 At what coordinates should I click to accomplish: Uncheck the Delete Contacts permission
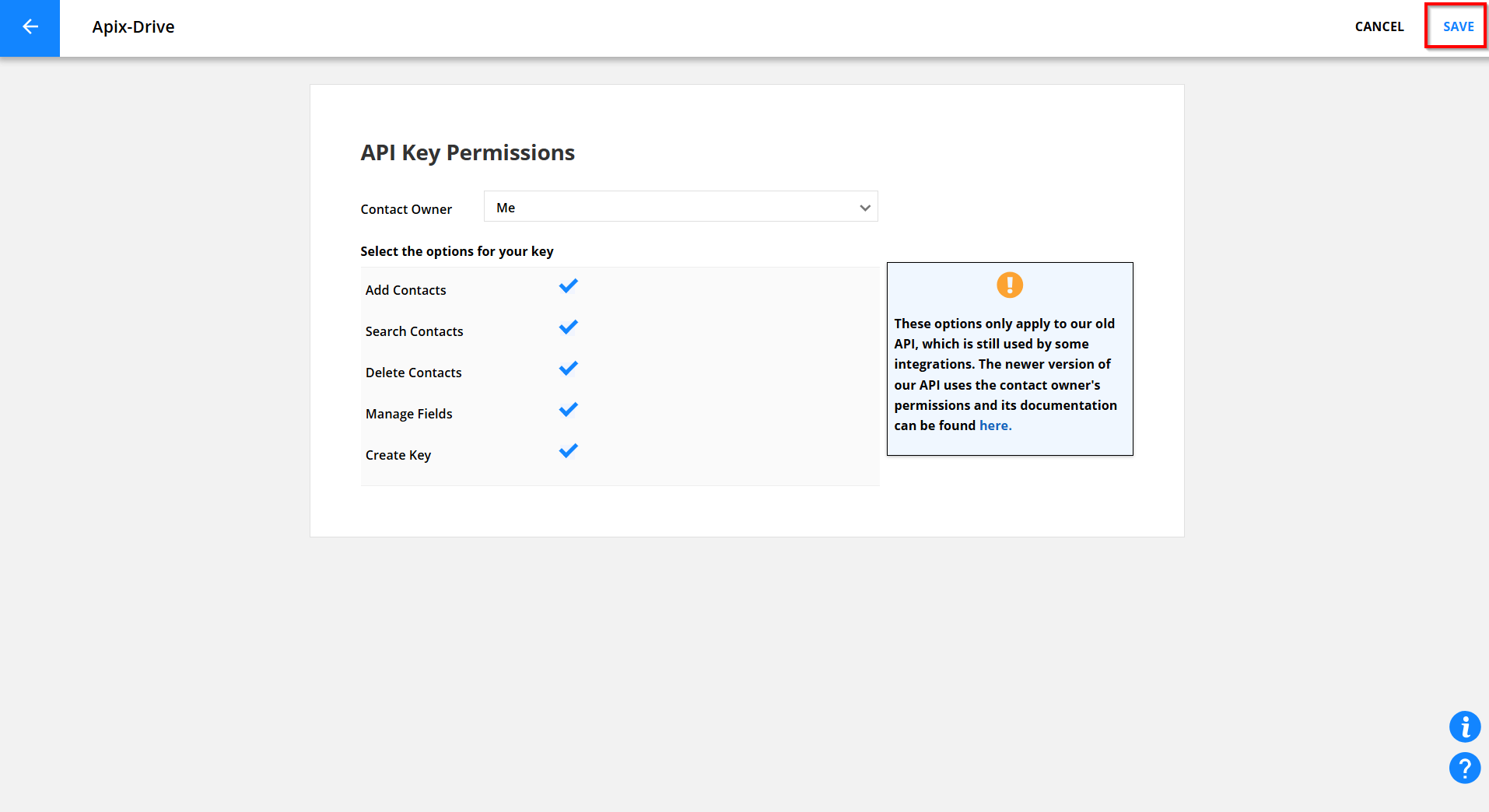point(568,369)
